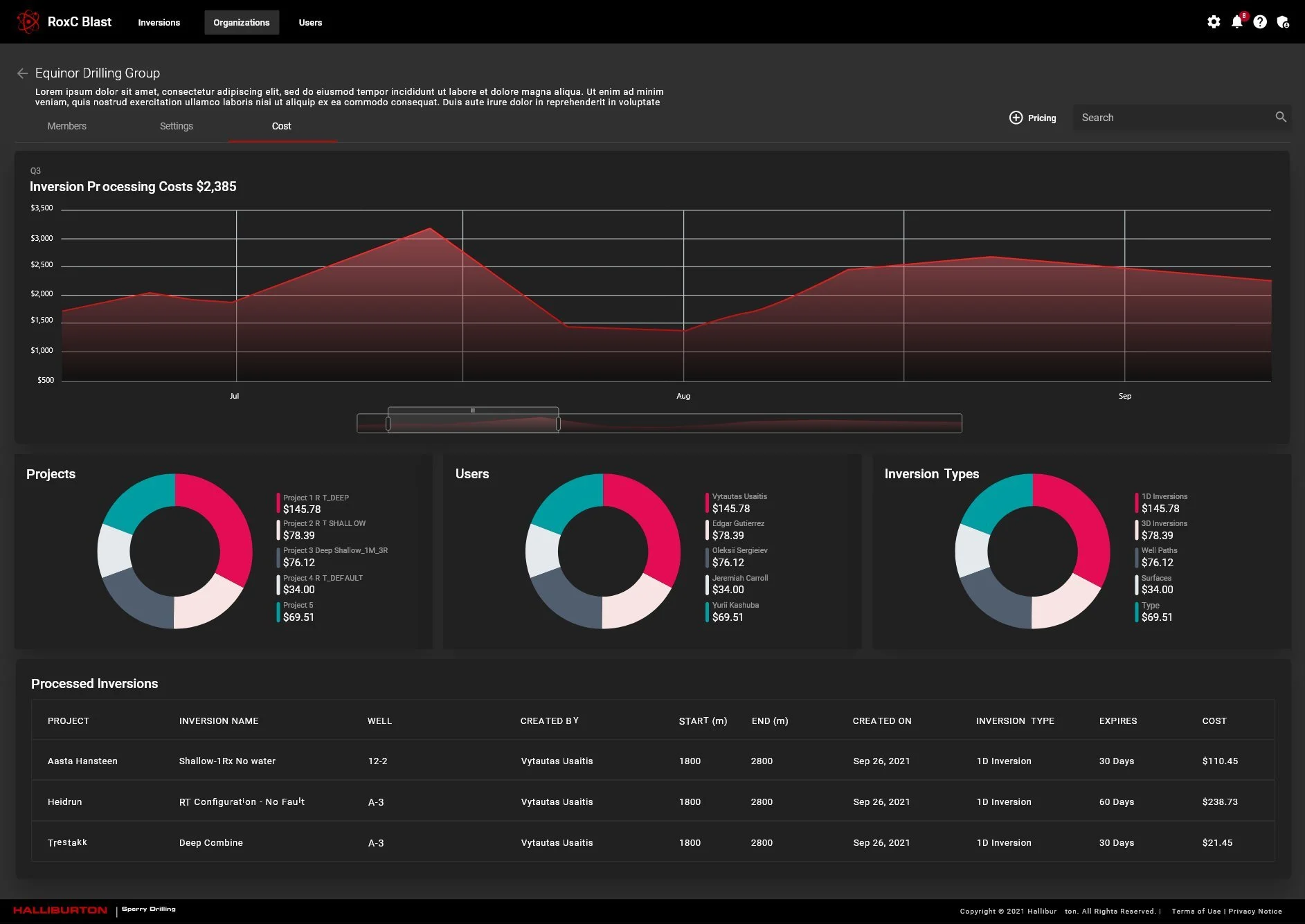This screenshot has height=924, width=1305.
Task: Click the range selector top grip
Action: [x=473, y=410]
